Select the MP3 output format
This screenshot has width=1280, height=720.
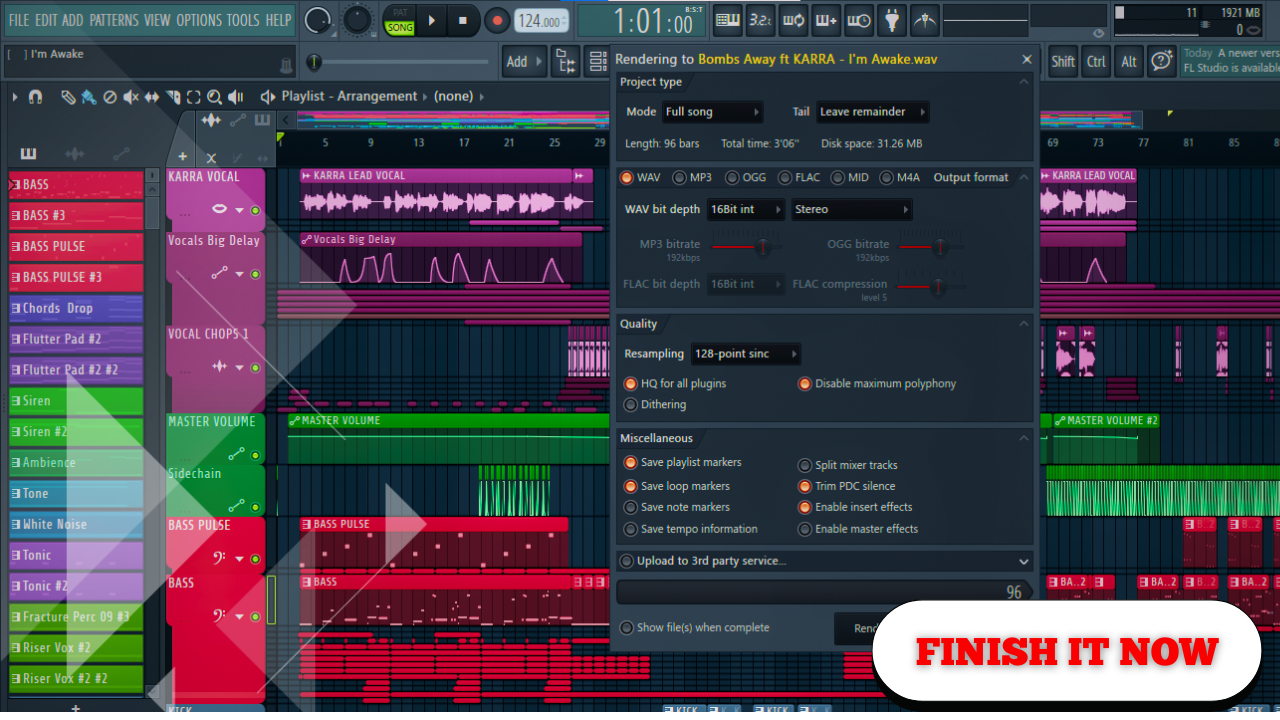[x=680, y=178]
